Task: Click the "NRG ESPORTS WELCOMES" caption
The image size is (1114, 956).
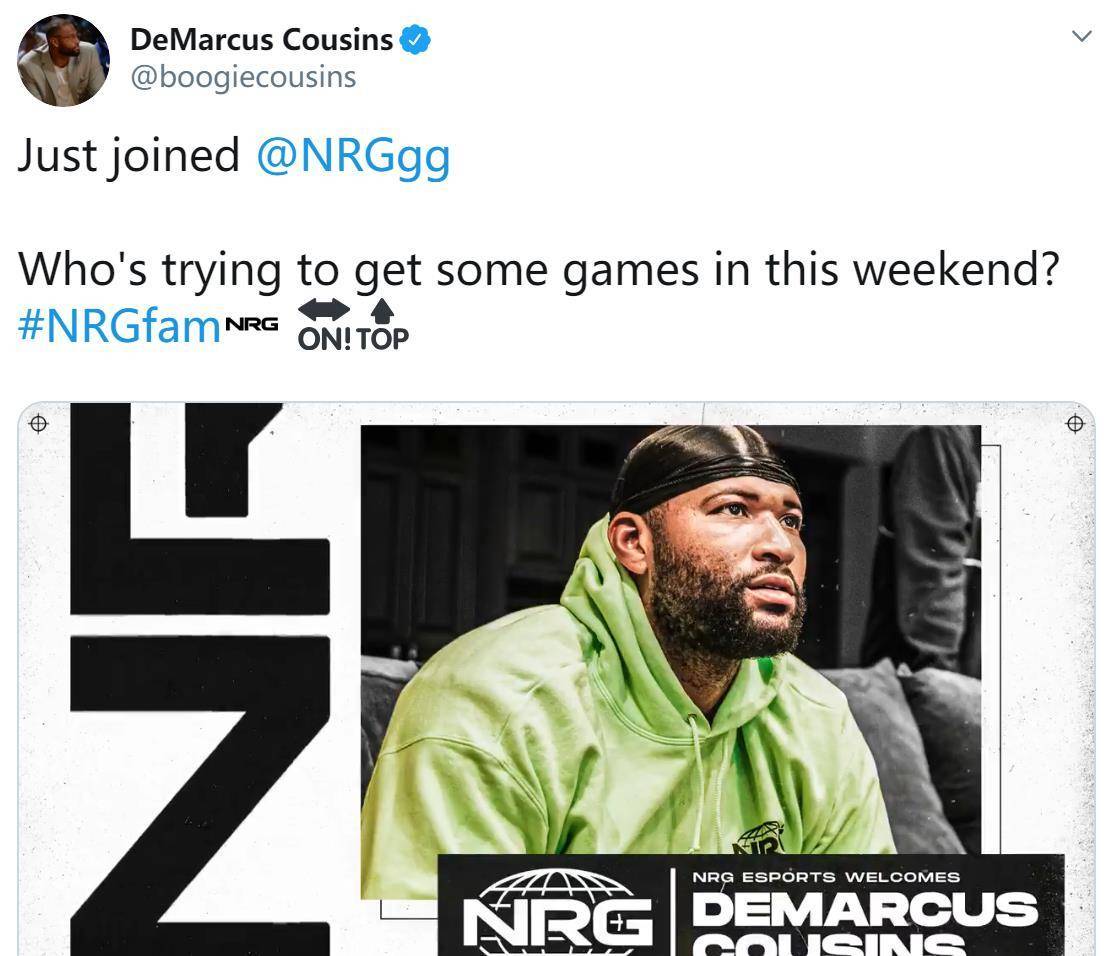Action: pos(826,877)
